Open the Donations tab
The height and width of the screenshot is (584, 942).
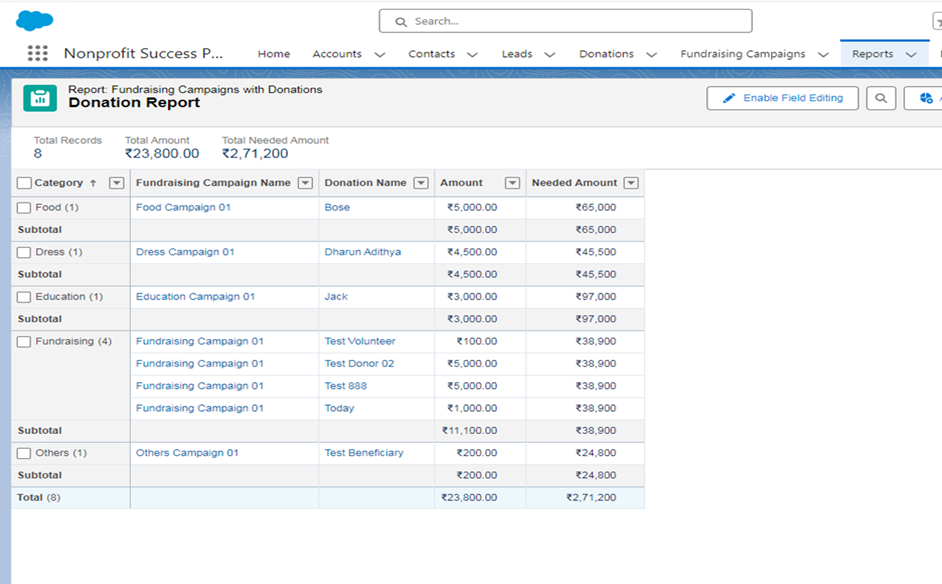click(606, 54)
